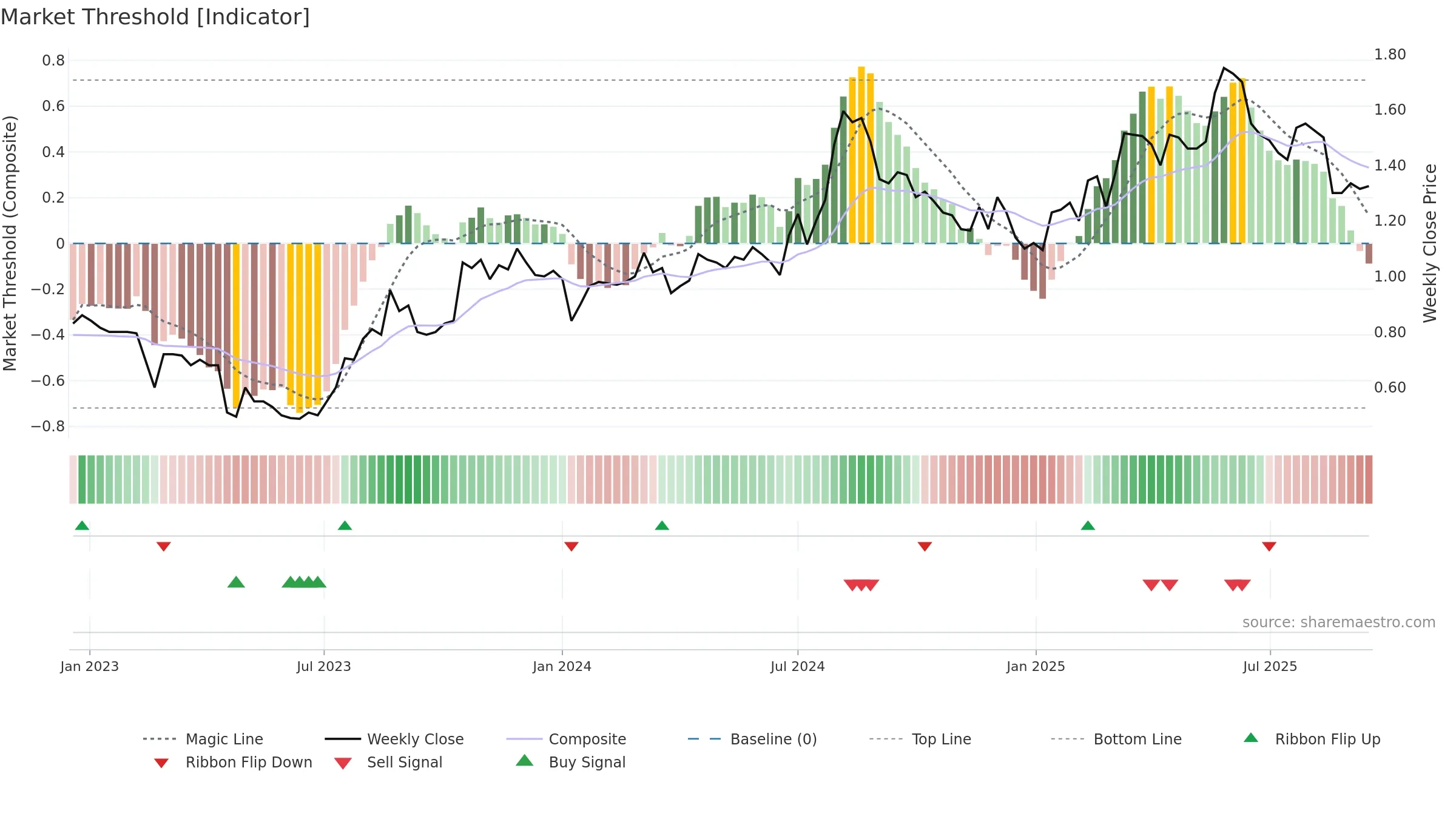Toggle the Weekly Close legend entry
Viewport: 1456px width, 819px height.
[x=394, y=739]
